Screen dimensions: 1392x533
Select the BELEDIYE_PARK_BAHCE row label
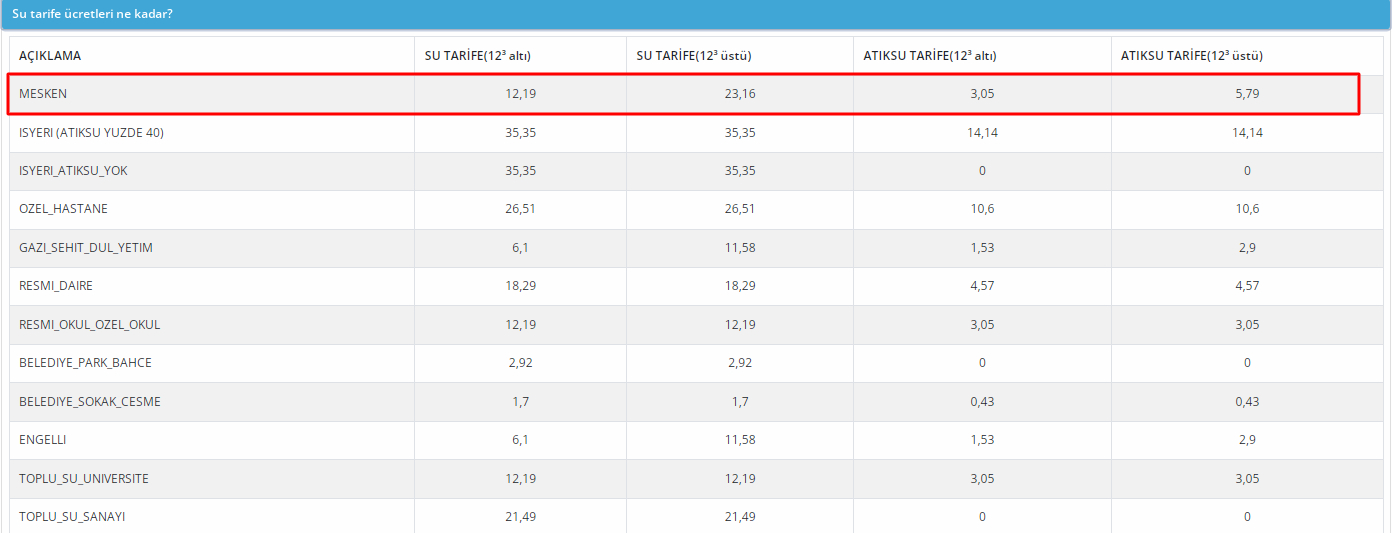coord(85,363)
